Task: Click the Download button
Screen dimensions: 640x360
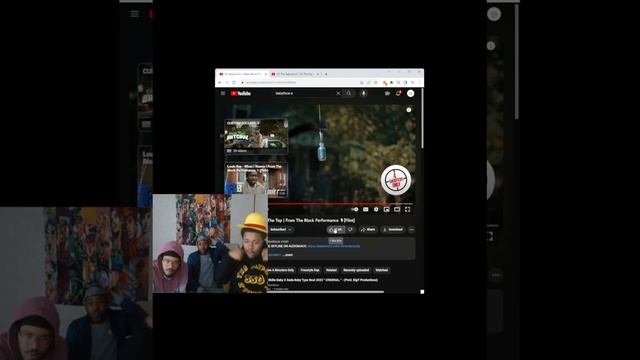Action: click(x=393, y=230)
